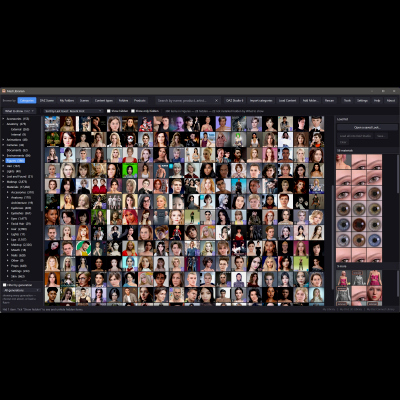Select the Figures category
This screenshot has width=400, height=400.
(15, 161)
